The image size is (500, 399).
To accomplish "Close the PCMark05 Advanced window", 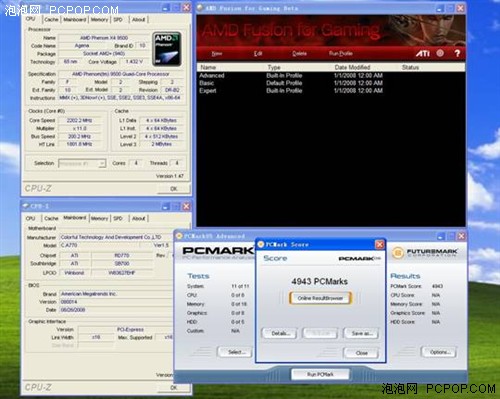I will 461,236.
